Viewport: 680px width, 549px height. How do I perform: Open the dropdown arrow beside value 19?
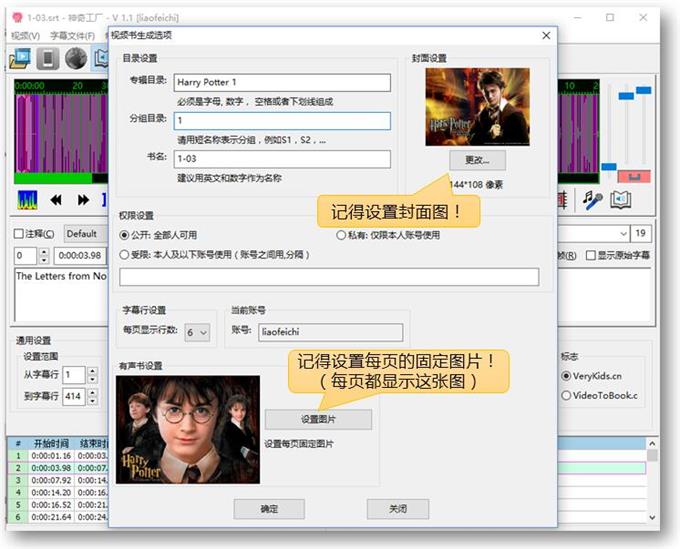(623, 233)
